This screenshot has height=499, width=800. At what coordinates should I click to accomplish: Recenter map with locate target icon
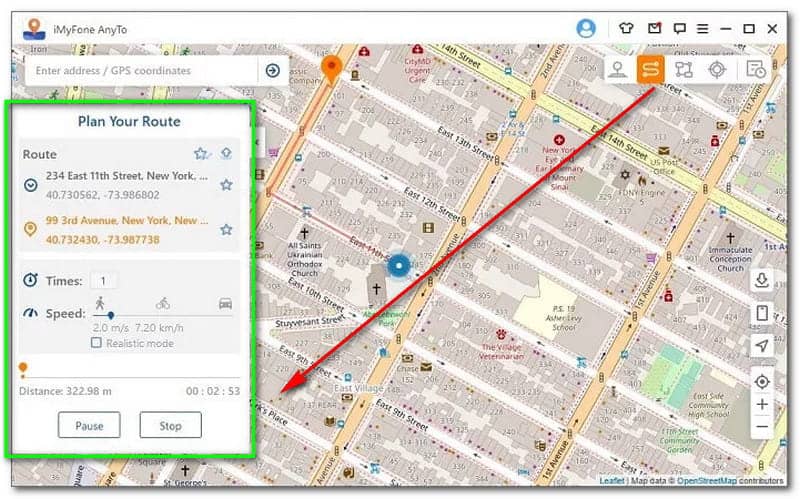pyautogui.click(x=762, y=382)
